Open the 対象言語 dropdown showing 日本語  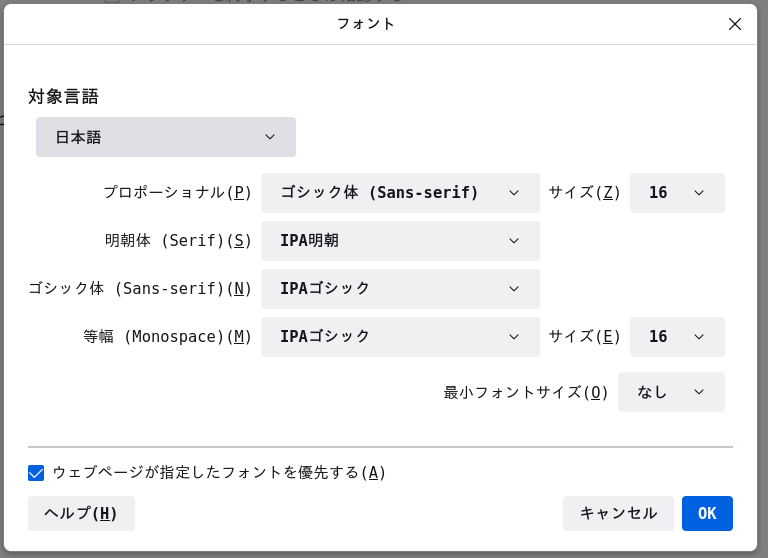tap(166, 137)
